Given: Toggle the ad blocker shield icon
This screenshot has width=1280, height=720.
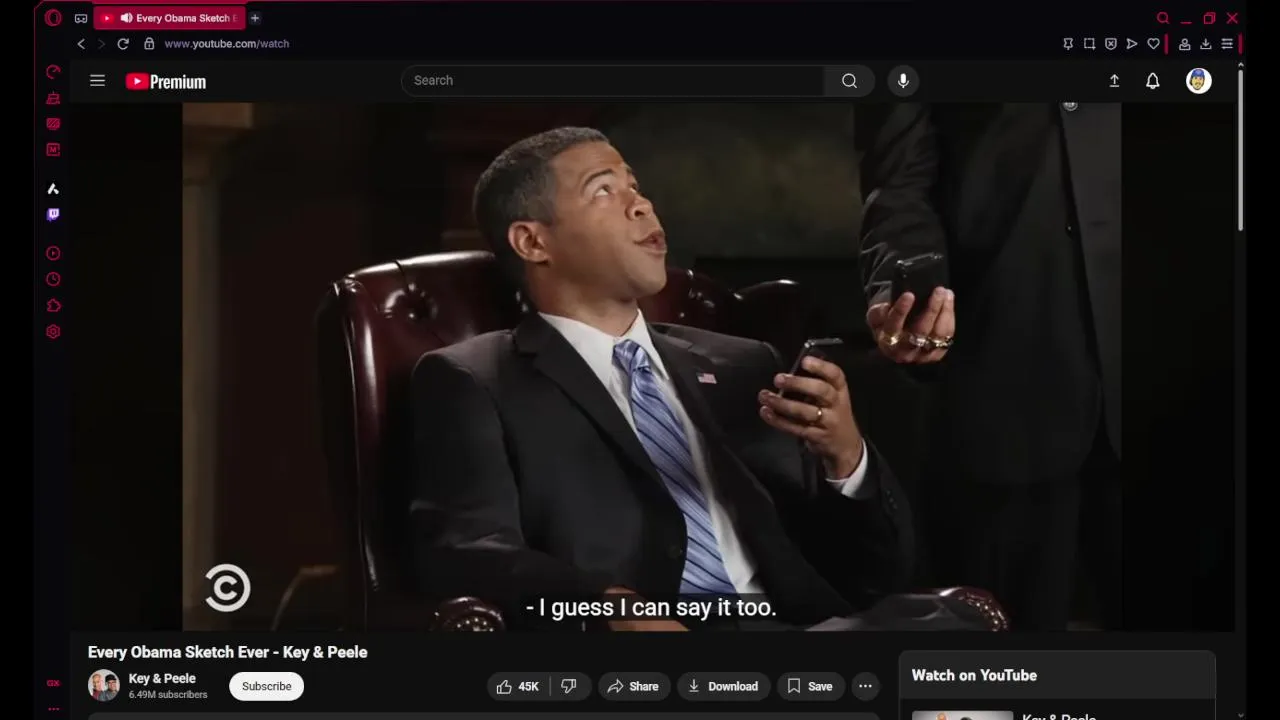Looking at the screenshot, I should pyautogui.click(x=1110, y=44).
